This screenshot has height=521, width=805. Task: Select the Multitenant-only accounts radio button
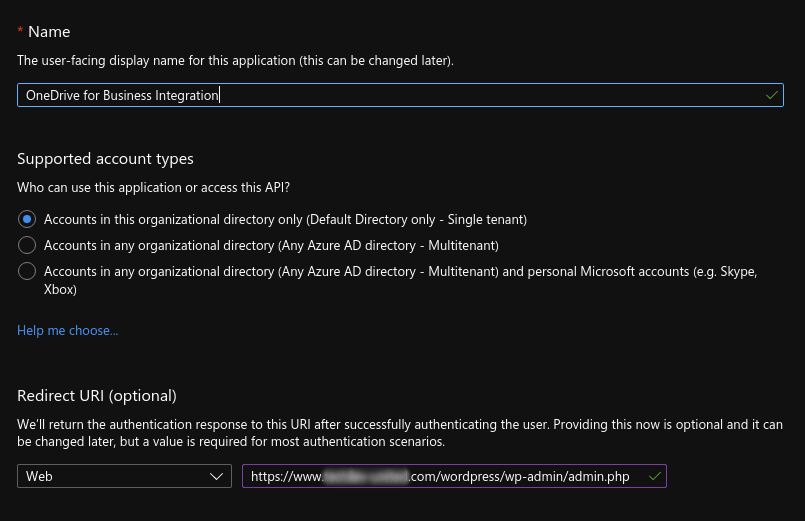click(27, 245)
